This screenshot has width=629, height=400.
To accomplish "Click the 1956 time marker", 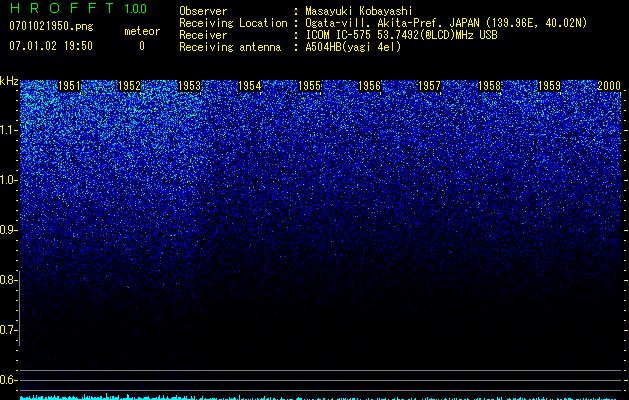I will [x=369, y=86].
